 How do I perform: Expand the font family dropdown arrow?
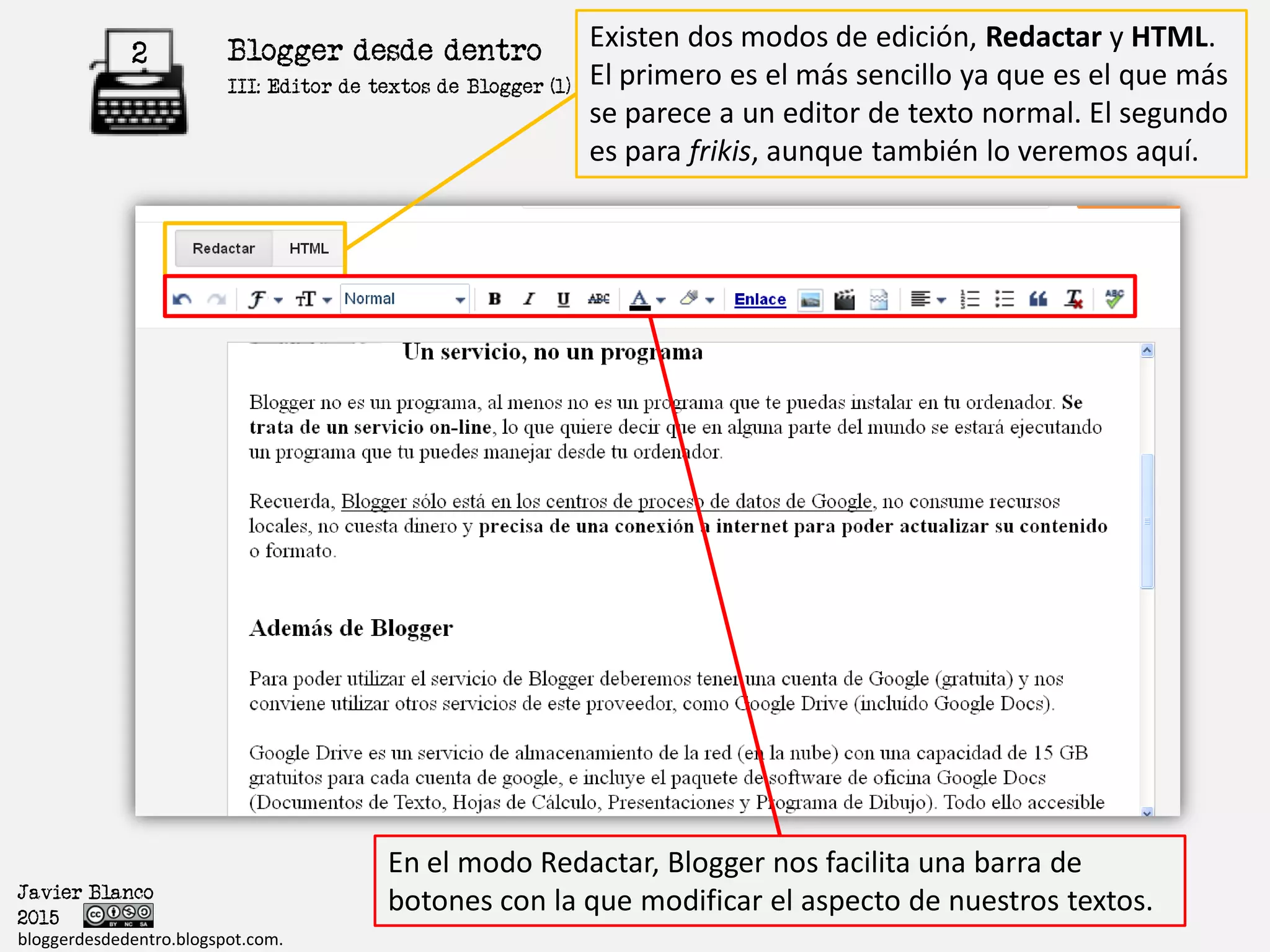click(278, 301)
